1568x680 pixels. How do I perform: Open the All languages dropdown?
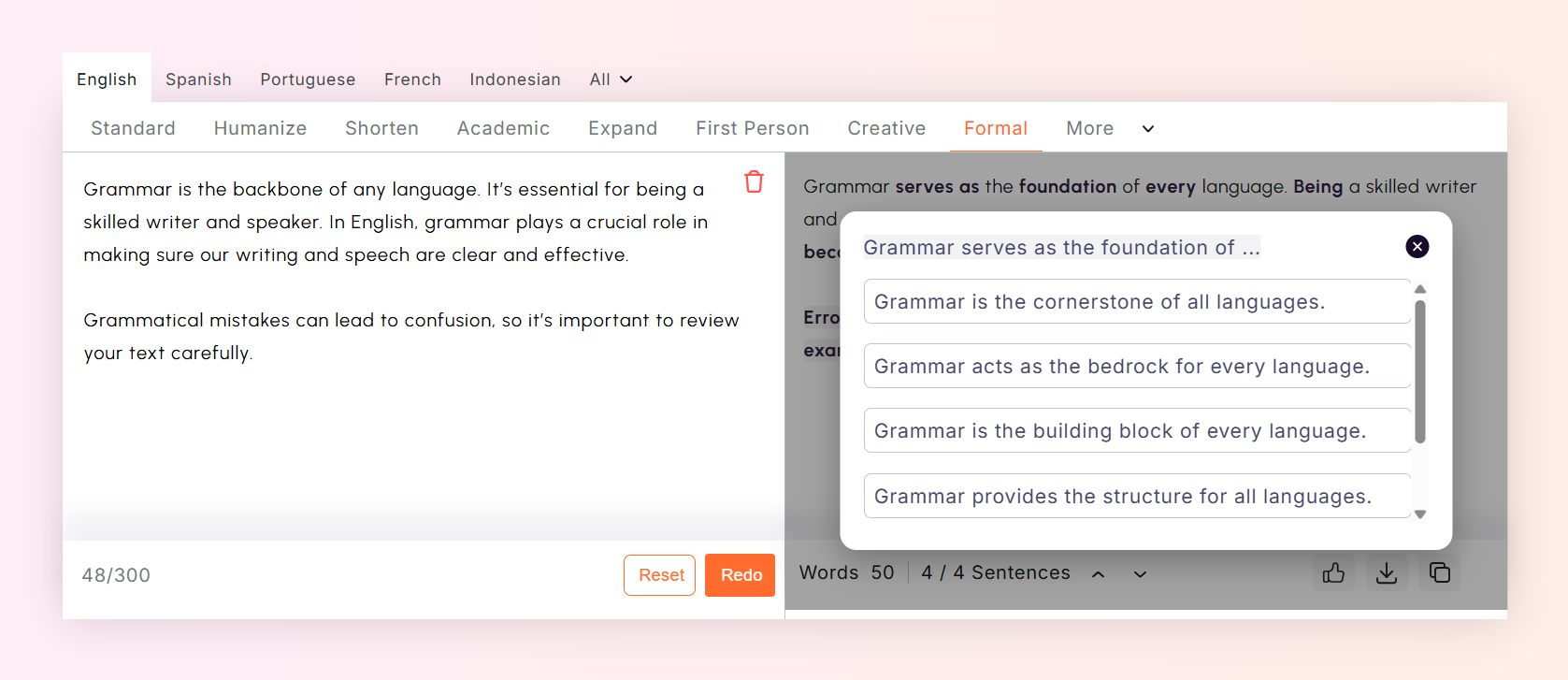tap(611, 80)
